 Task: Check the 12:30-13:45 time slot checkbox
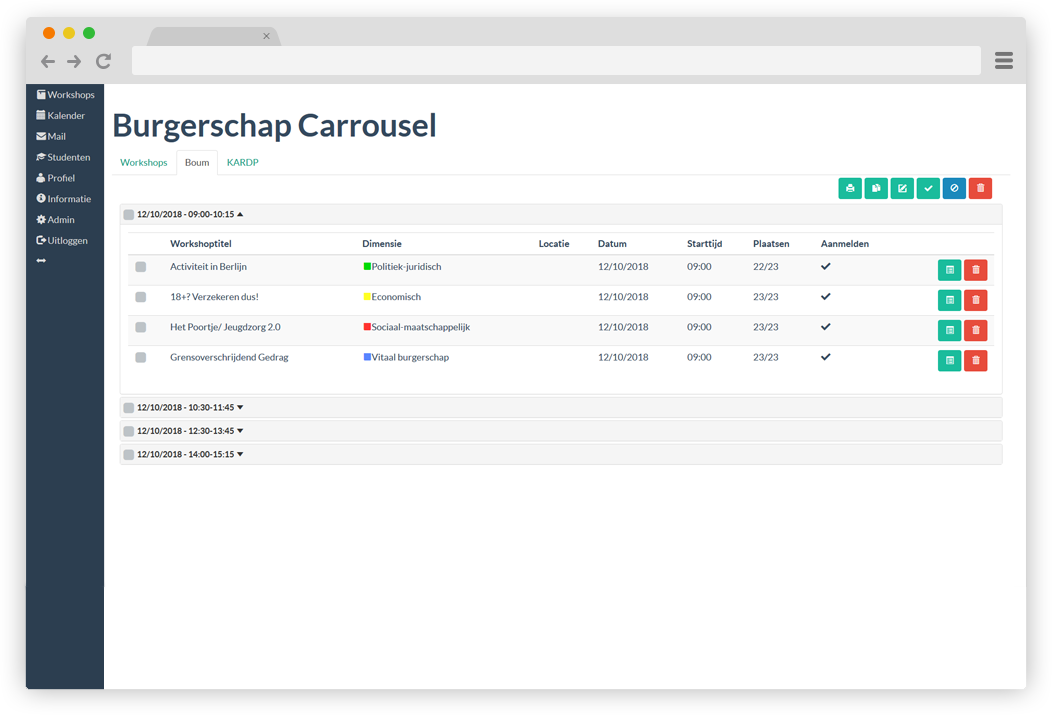click(x=129, y=431)
